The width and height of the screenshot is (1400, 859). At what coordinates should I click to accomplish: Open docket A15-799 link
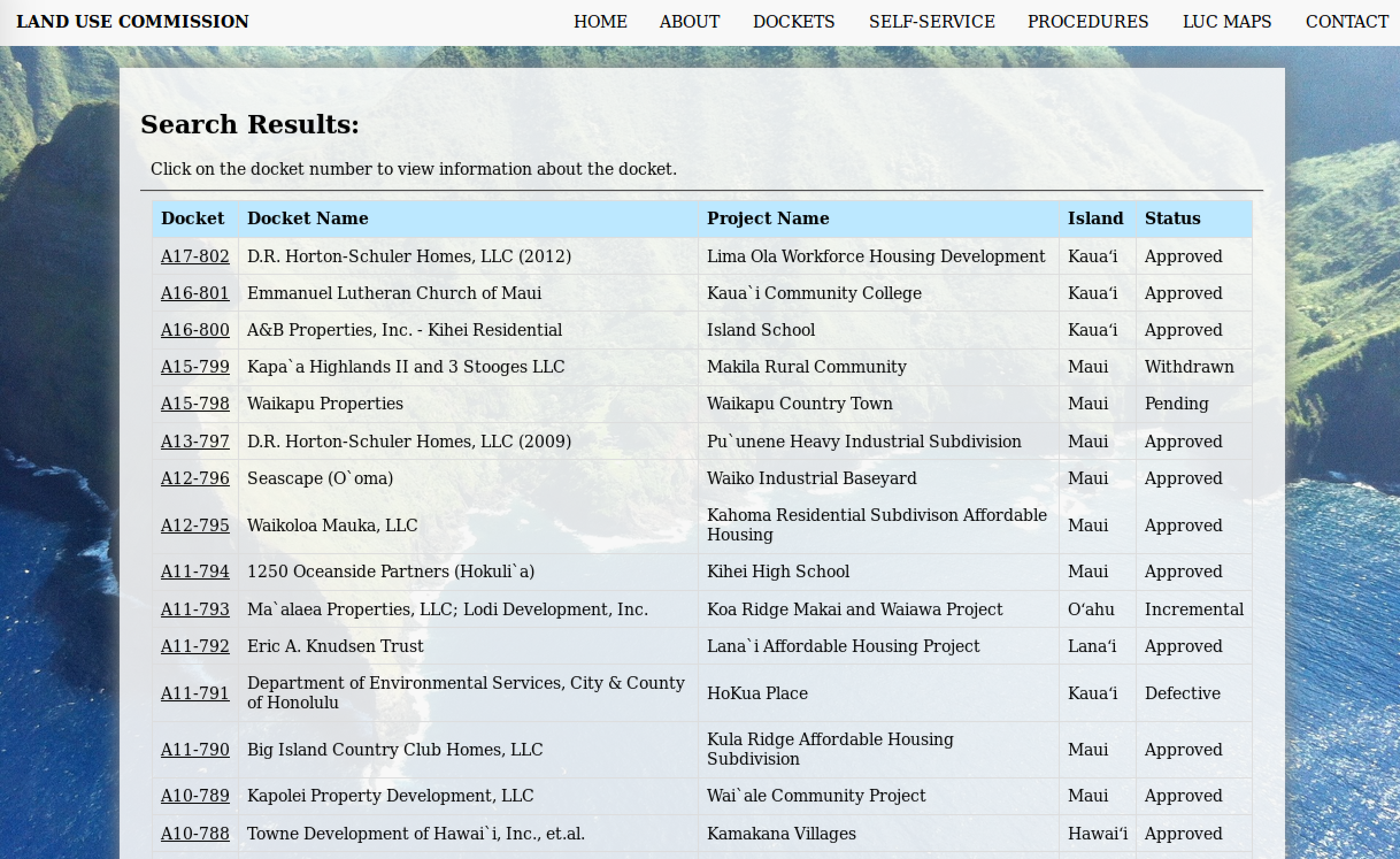(195, 367)
